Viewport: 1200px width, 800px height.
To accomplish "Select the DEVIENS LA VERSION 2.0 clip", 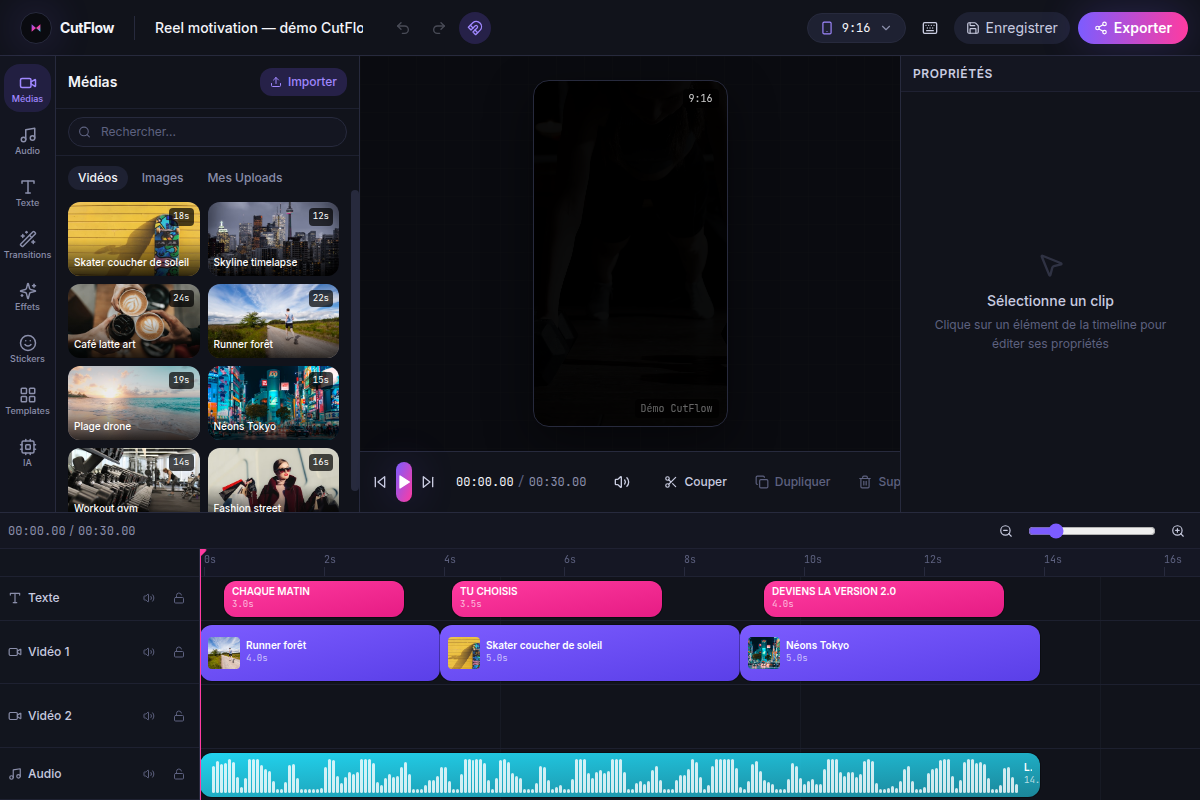I will [x=884, y=599].
